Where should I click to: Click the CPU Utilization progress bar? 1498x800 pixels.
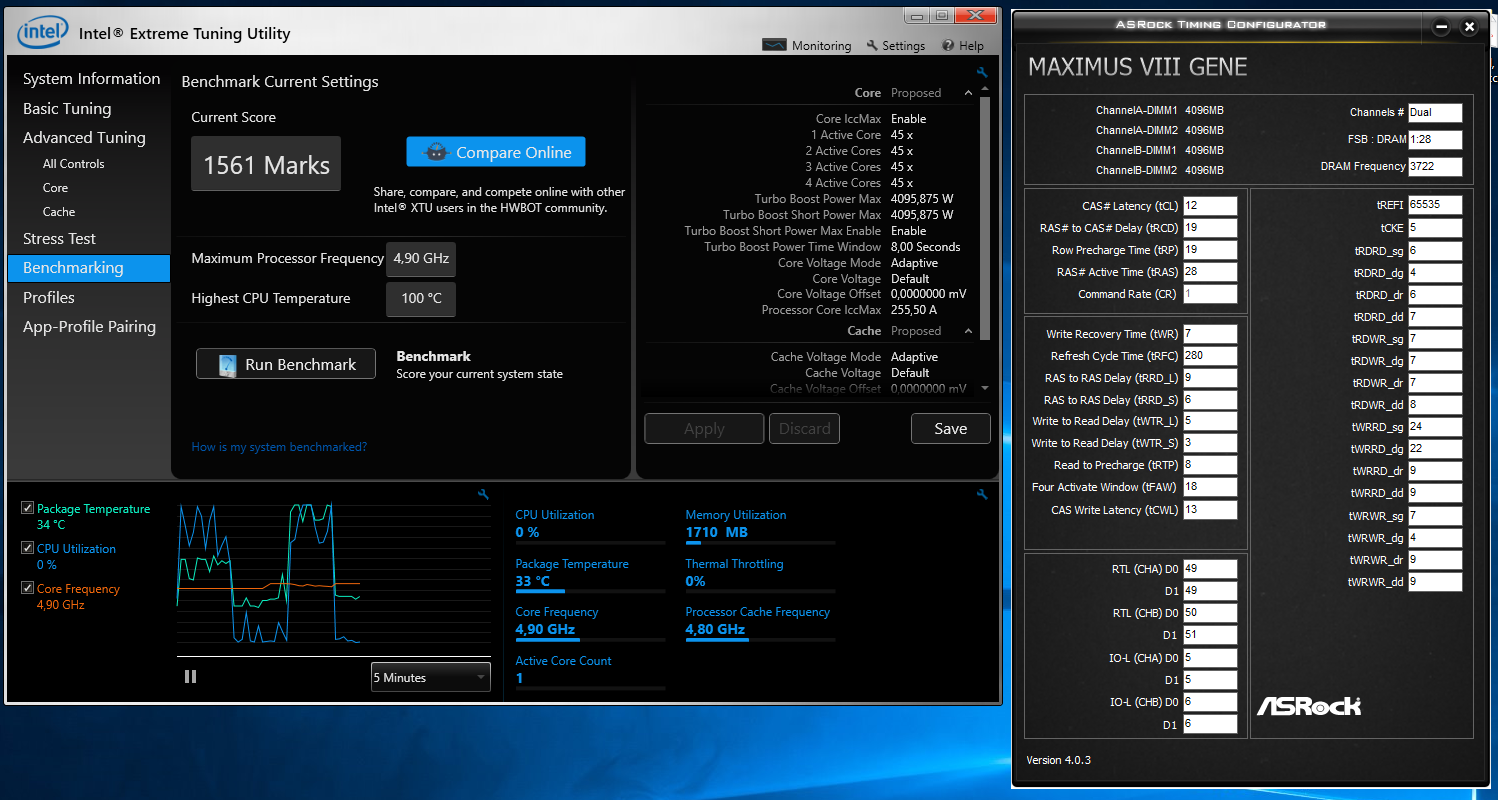(590, 543)
